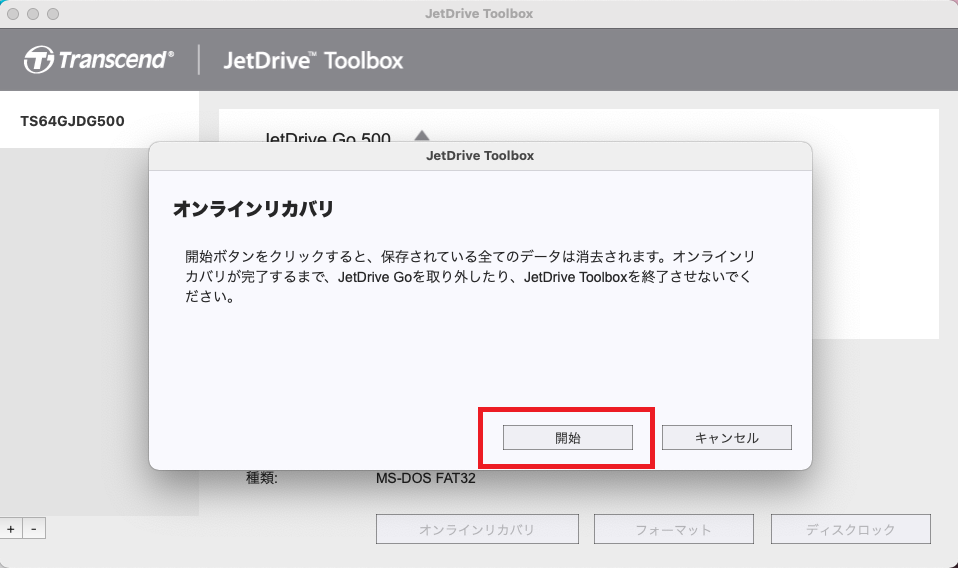958x568 pixels.
Task: Click the Transcend logo in the header
Action: tap(99, 60)
